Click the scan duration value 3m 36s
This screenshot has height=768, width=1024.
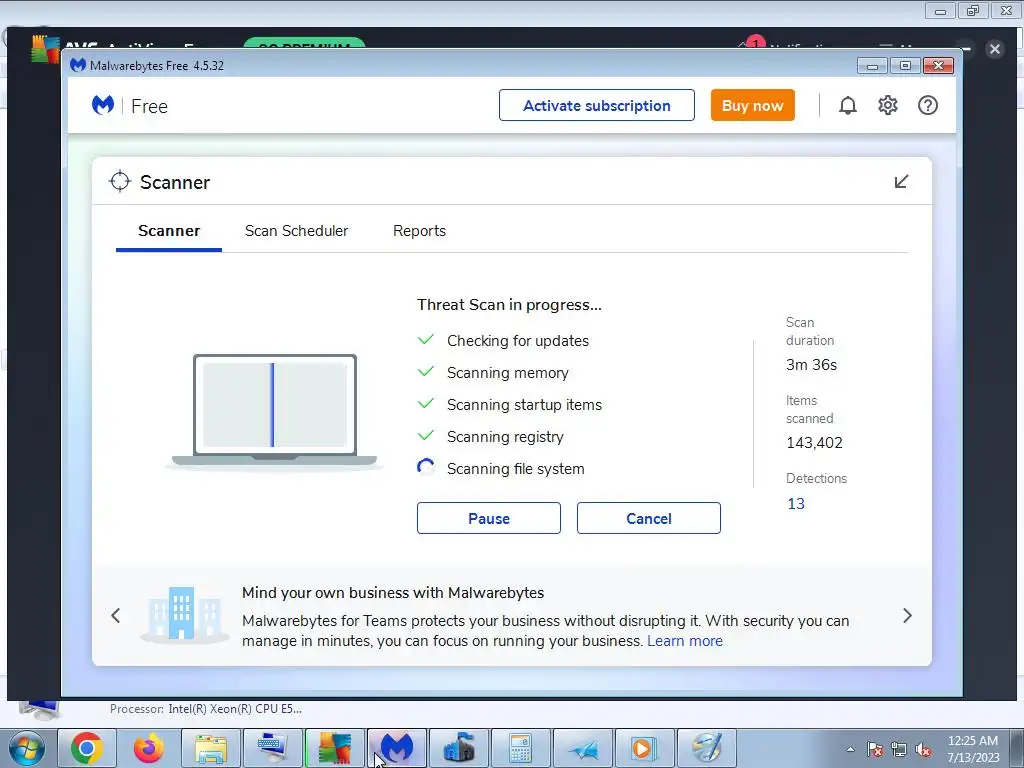click(x=811, y=364)
